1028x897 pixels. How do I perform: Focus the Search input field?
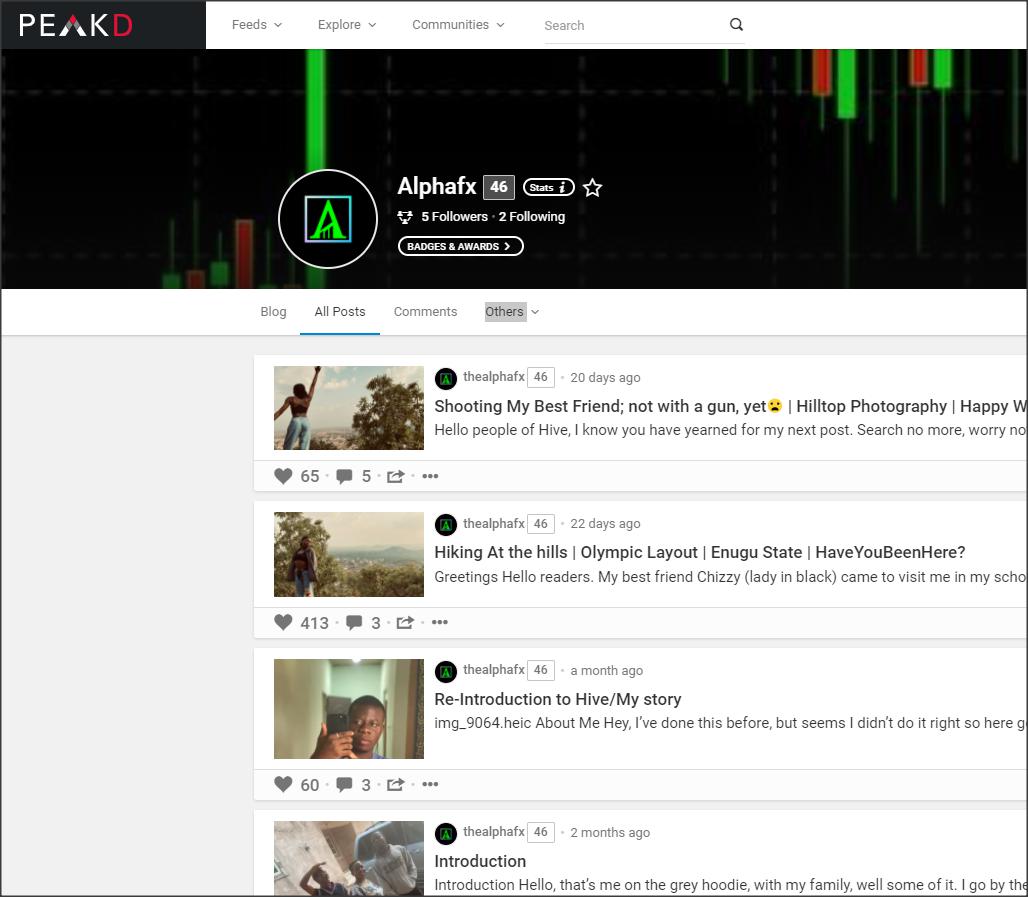pos(635,26)
